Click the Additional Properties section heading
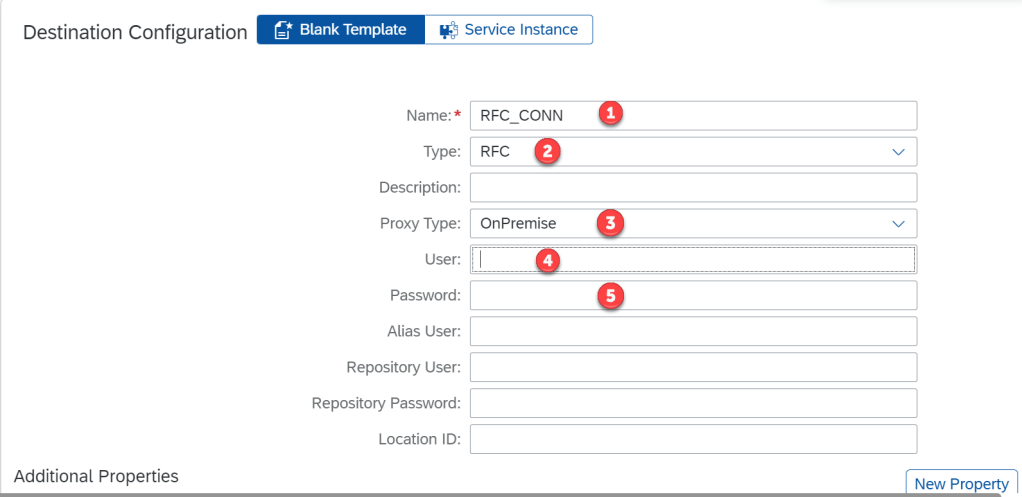 (96, 476)
